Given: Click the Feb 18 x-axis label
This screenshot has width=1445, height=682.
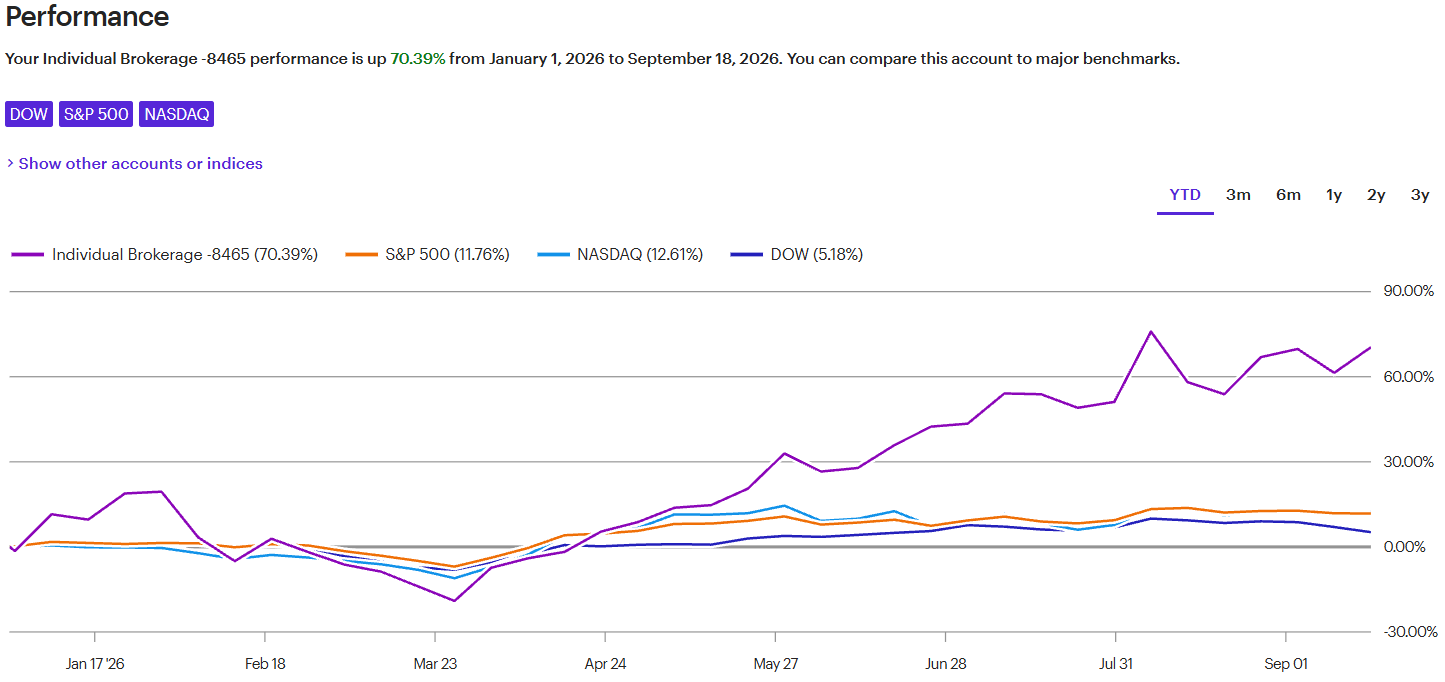Looking at the screenshot, I should coord(265,663).
